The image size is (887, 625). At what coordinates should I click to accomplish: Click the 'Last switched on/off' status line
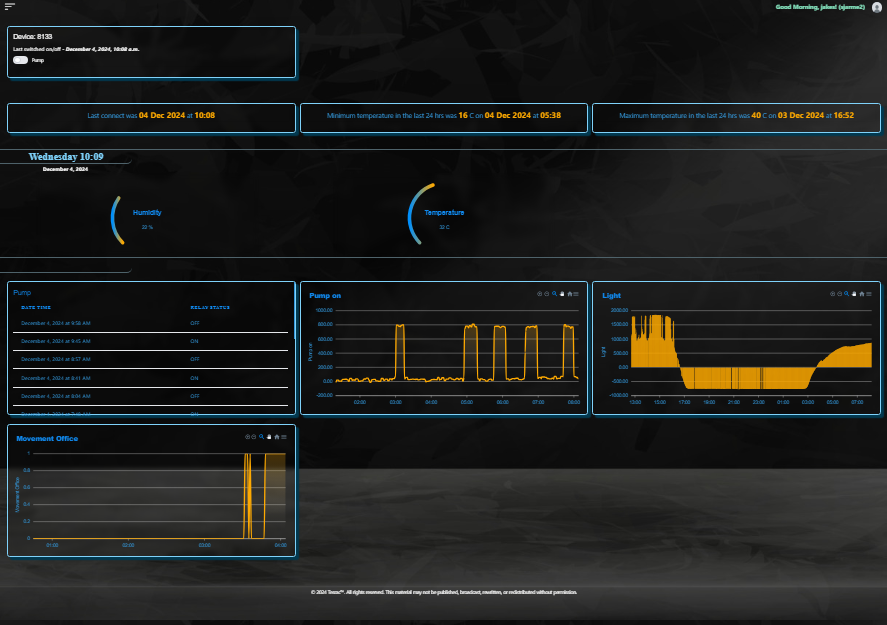[76, 49]
